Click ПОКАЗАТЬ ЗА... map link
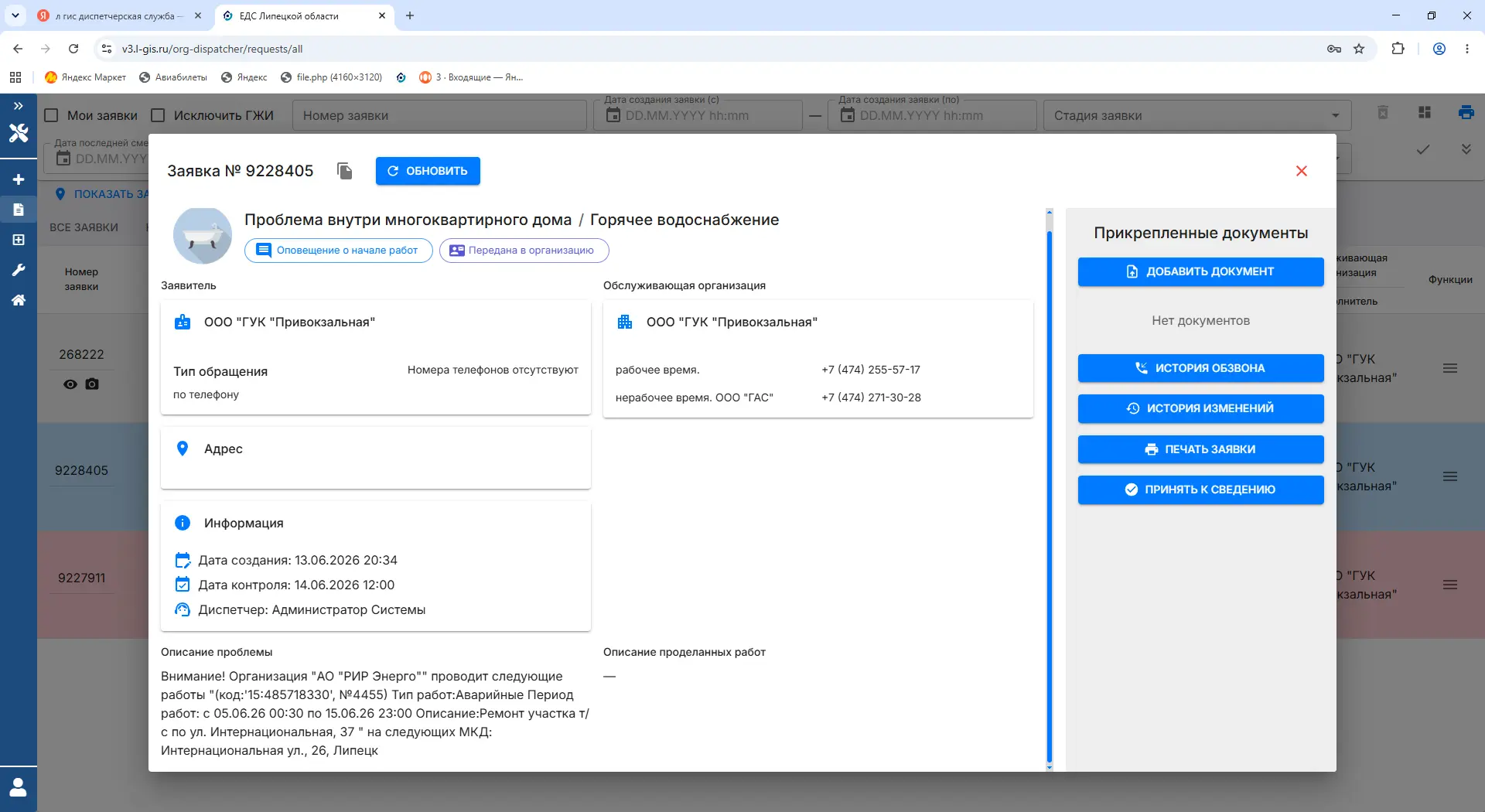Screen dimensions: 1485x812 (x=101, y=194)
